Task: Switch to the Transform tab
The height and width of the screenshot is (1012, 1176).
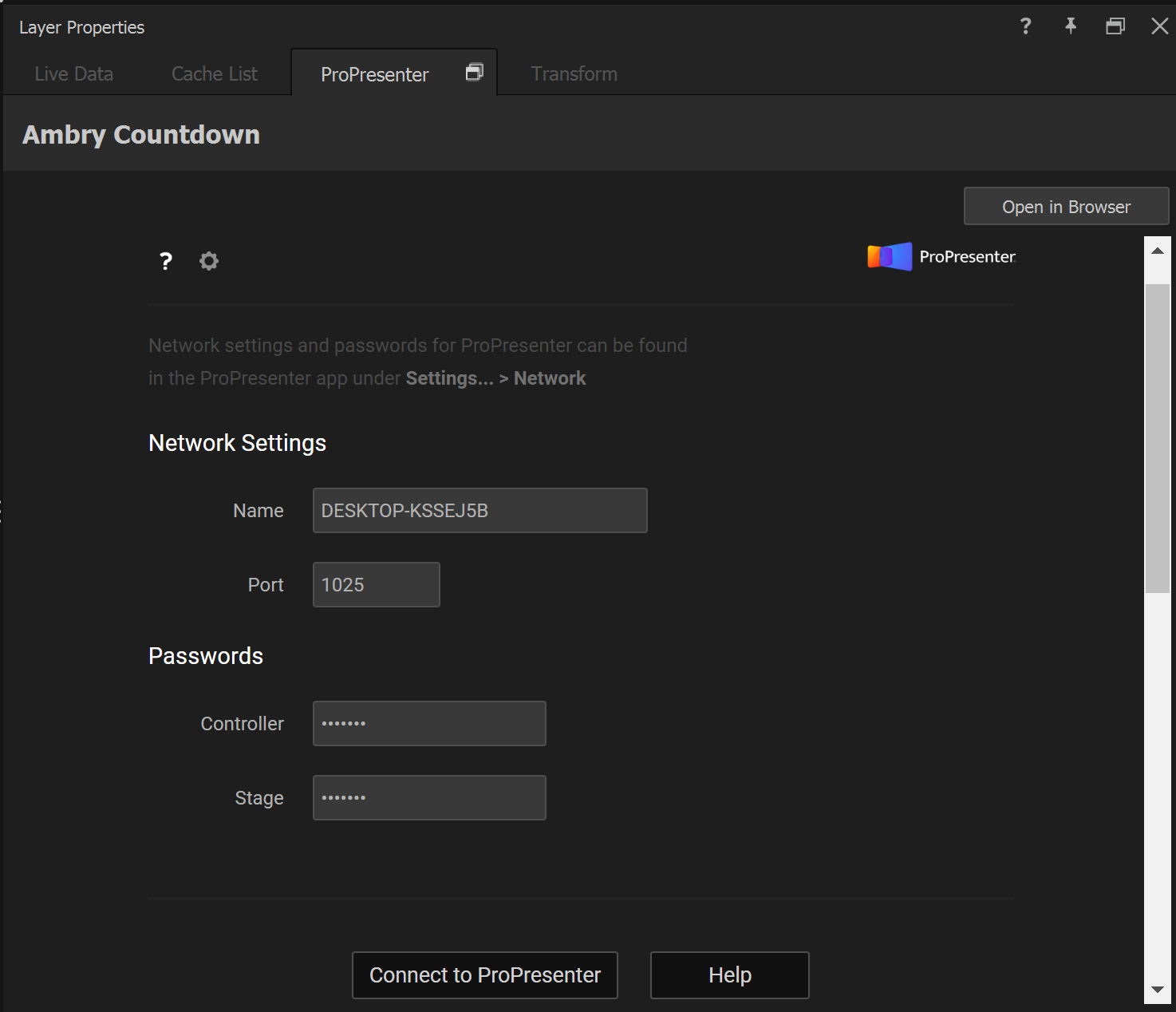Action: pyautogui.click(x=574, y=73)
